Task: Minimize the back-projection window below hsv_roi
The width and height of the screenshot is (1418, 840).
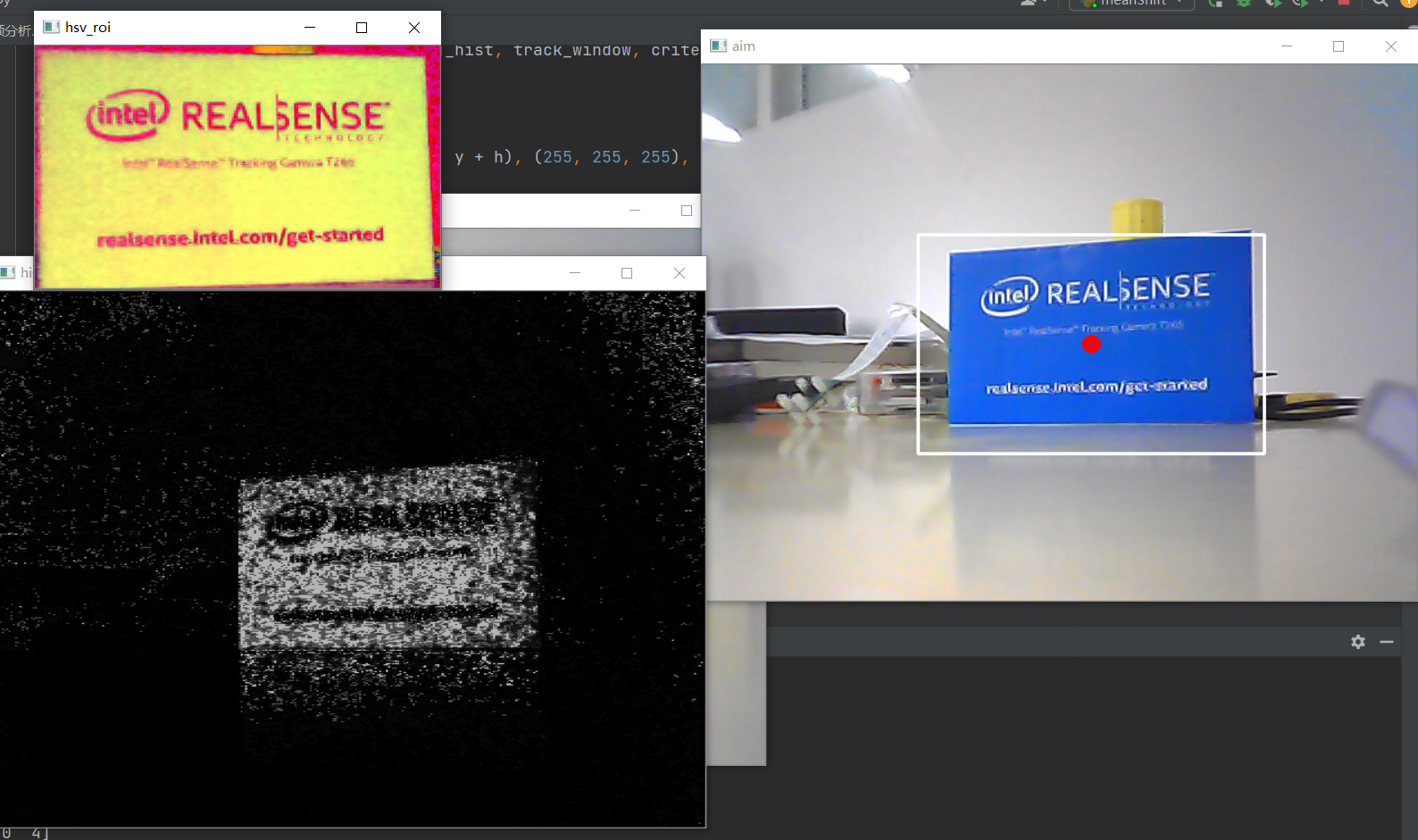Action: 575,272
